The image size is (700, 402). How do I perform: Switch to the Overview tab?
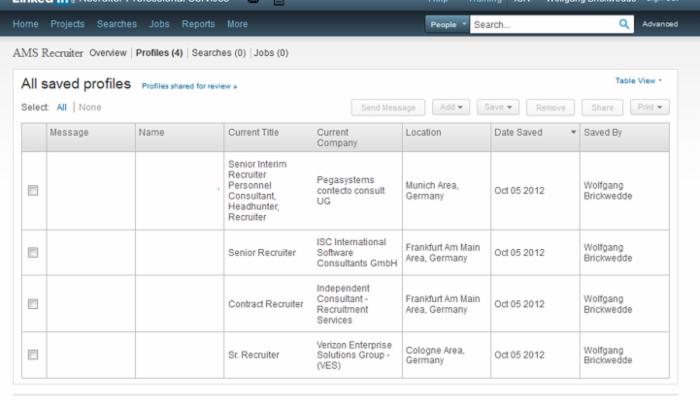[108, 52]
